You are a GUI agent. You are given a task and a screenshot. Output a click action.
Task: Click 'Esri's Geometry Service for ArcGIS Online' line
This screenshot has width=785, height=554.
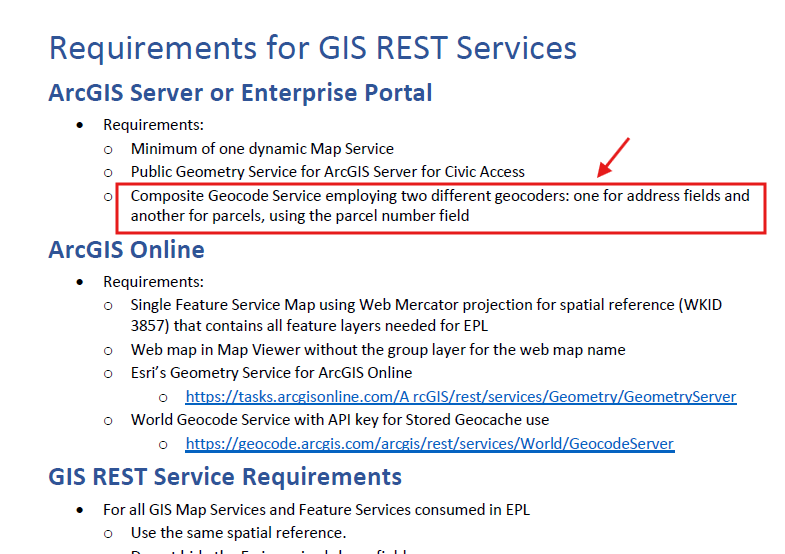[271, 373]
